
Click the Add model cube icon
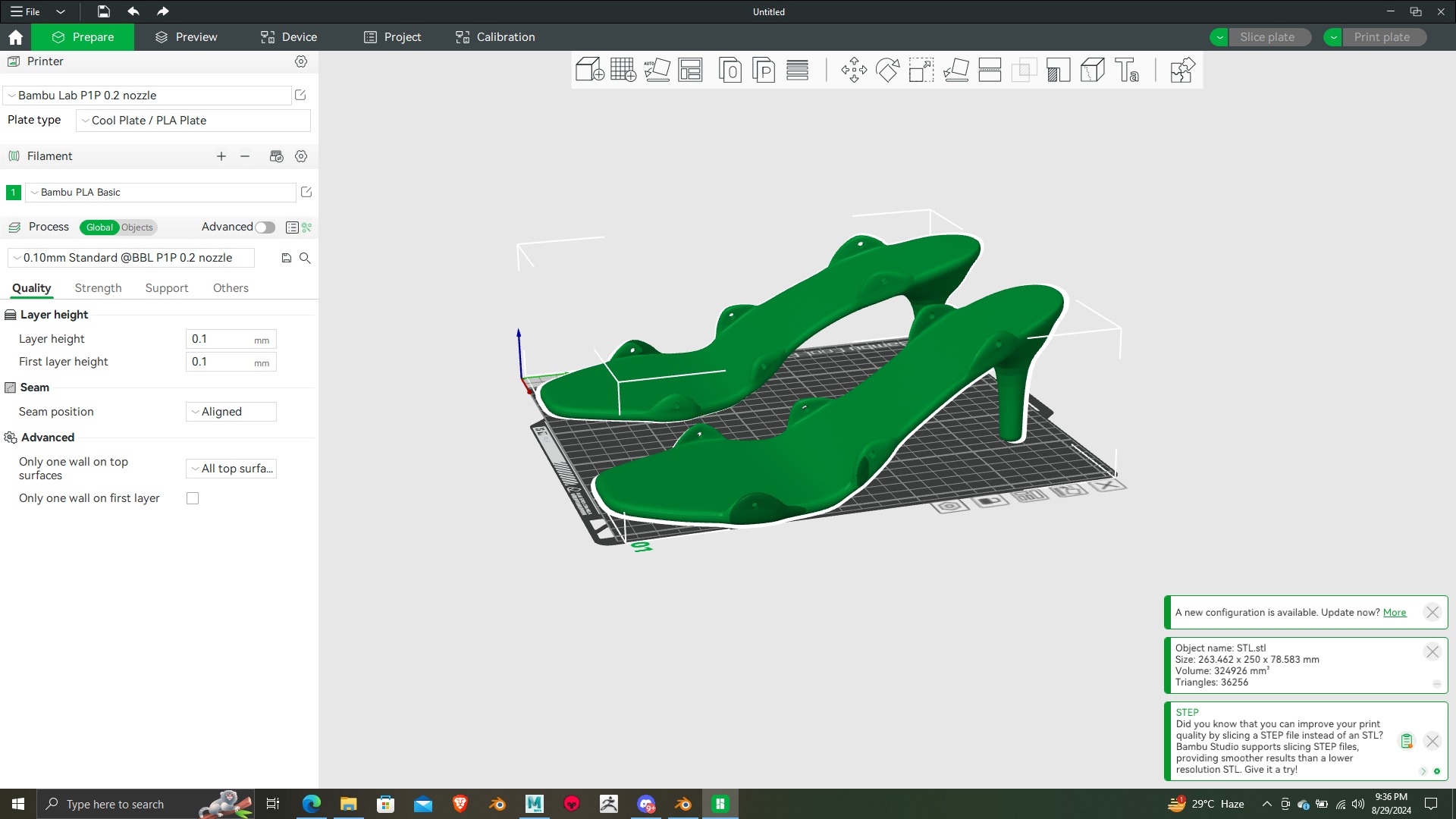589,70
